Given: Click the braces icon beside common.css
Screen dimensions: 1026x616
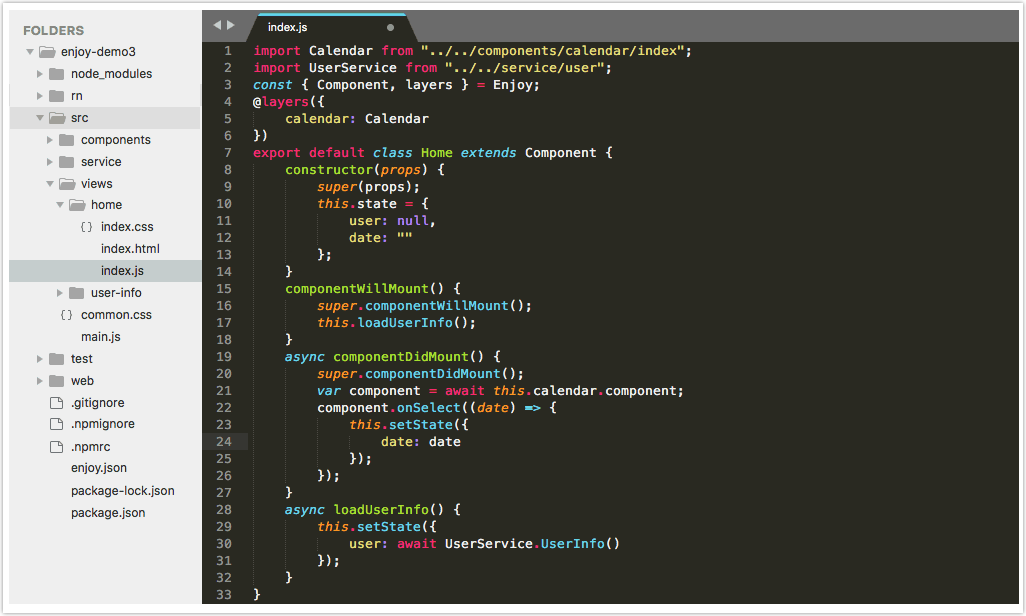Looking at the screenshot, I should (66, 315).
